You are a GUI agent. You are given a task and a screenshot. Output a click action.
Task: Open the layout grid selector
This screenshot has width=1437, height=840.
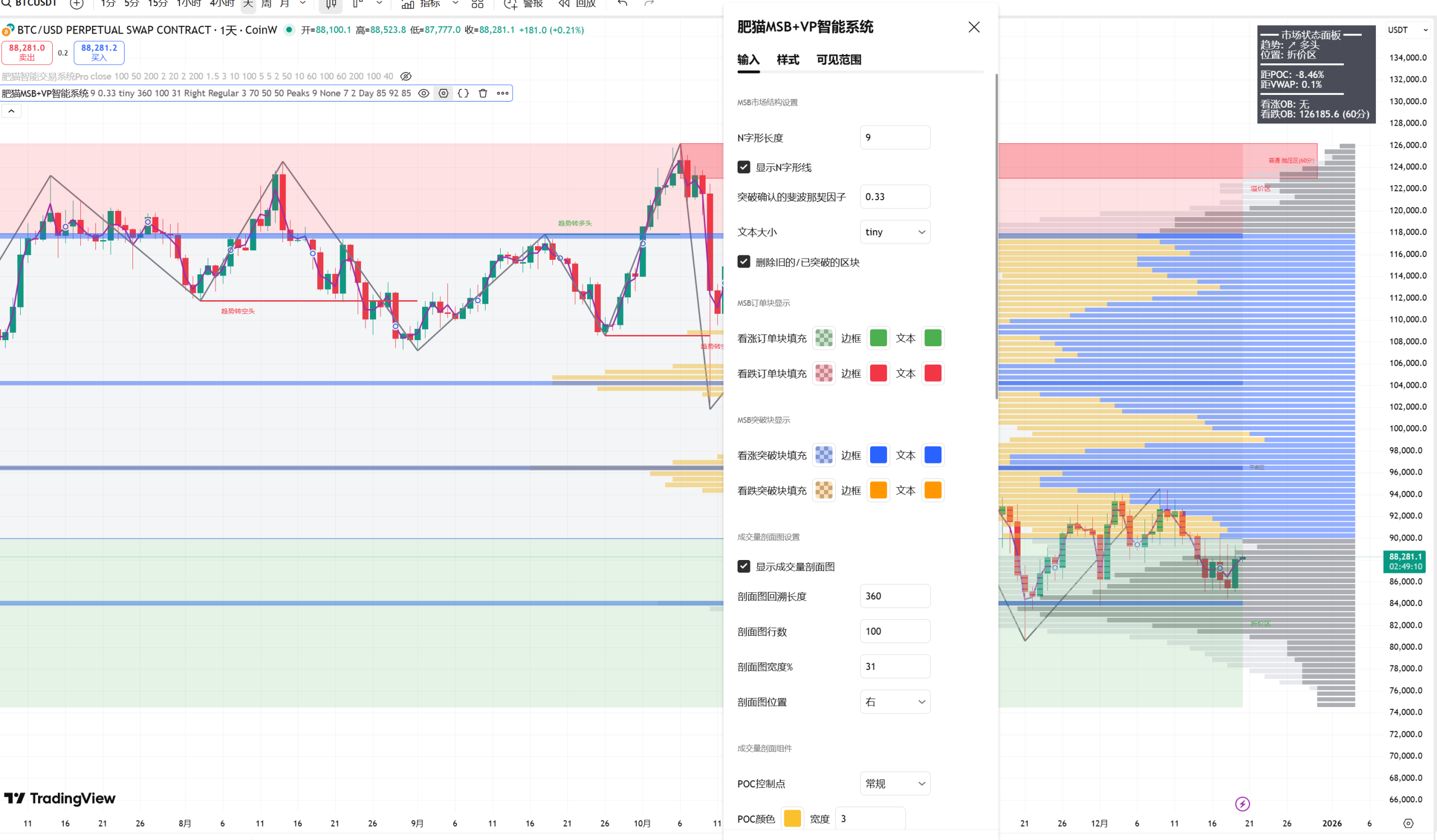click(x=477, y=4)
